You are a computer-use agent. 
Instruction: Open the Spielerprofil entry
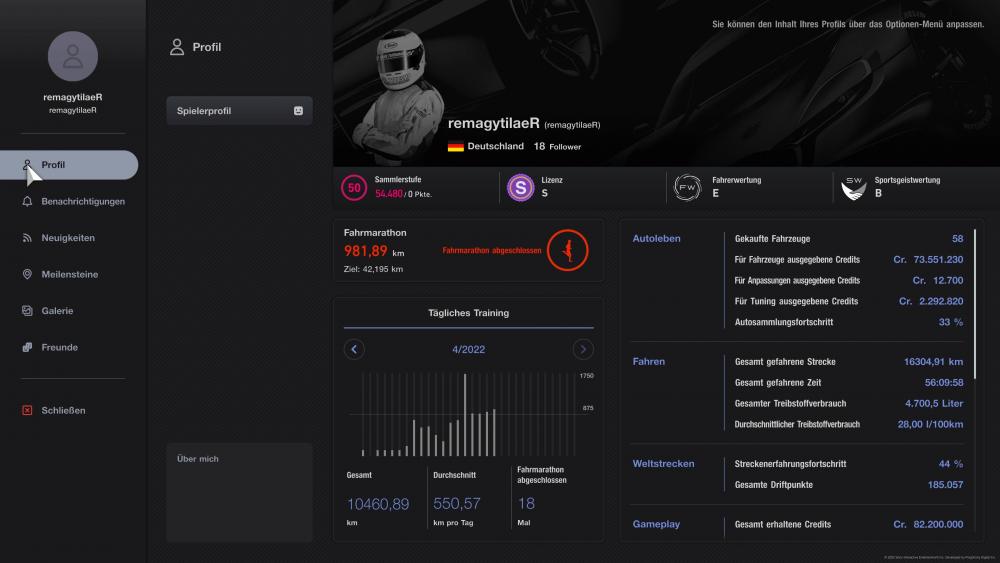pyautogui.click(x=239, y=111)
